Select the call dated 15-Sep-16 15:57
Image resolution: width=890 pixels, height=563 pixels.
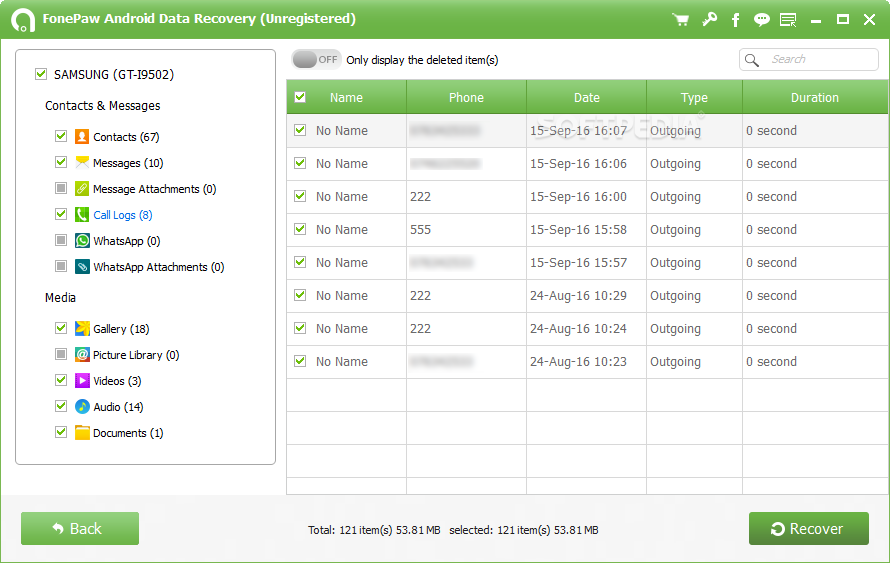[x=587, y=263]
